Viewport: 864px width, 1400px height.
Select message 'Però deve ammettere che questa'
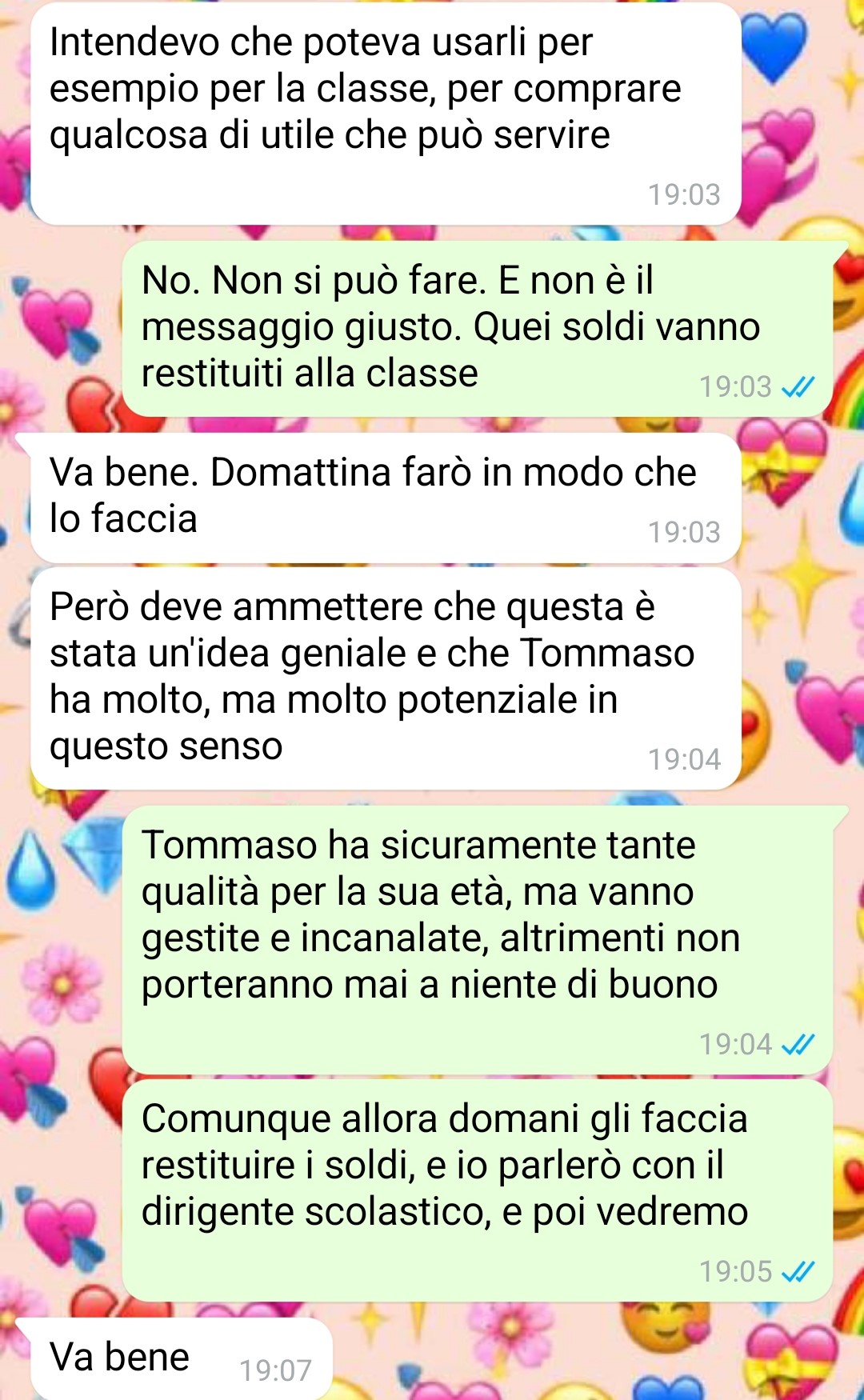pyautogui.click(x=386, y=678)
